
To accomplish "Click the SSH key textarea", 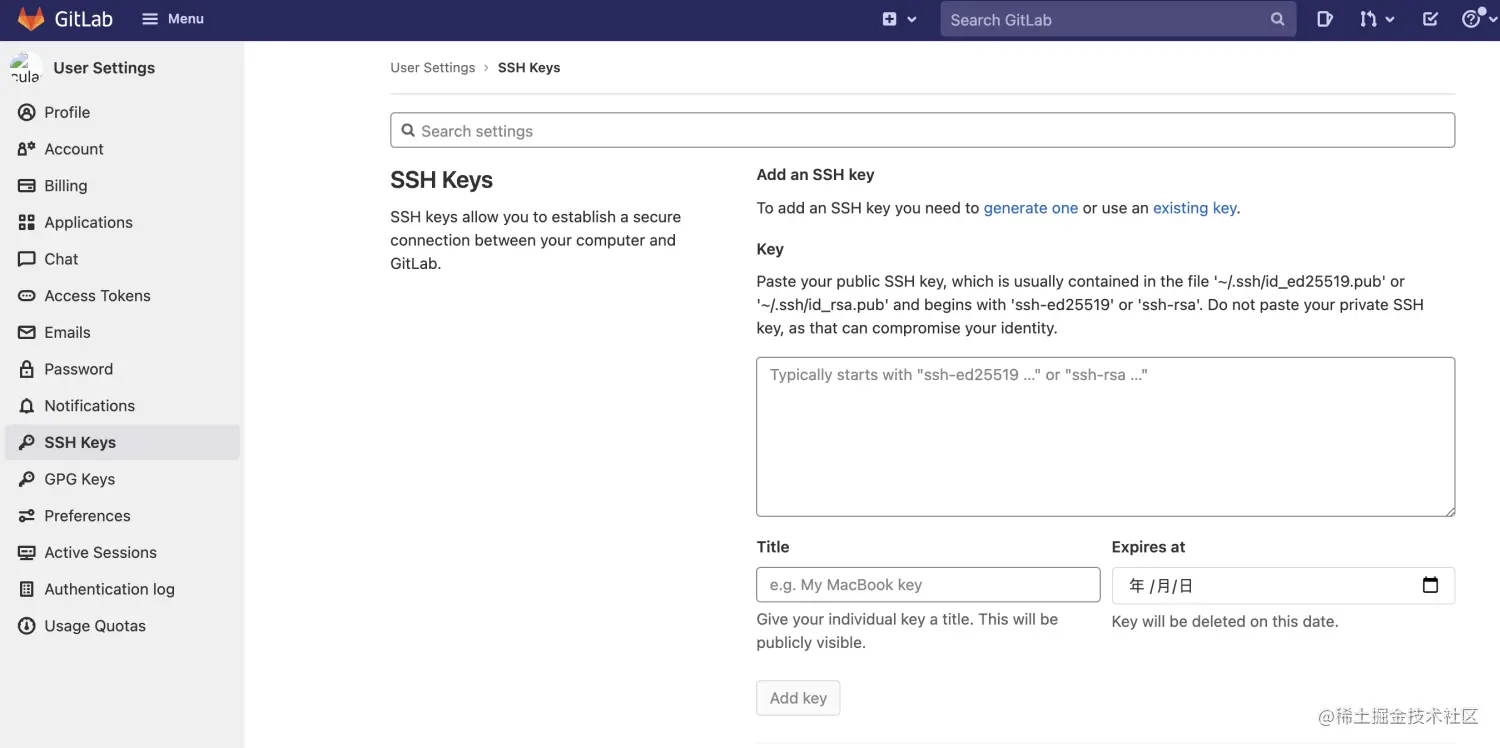I will (1105, 437).
